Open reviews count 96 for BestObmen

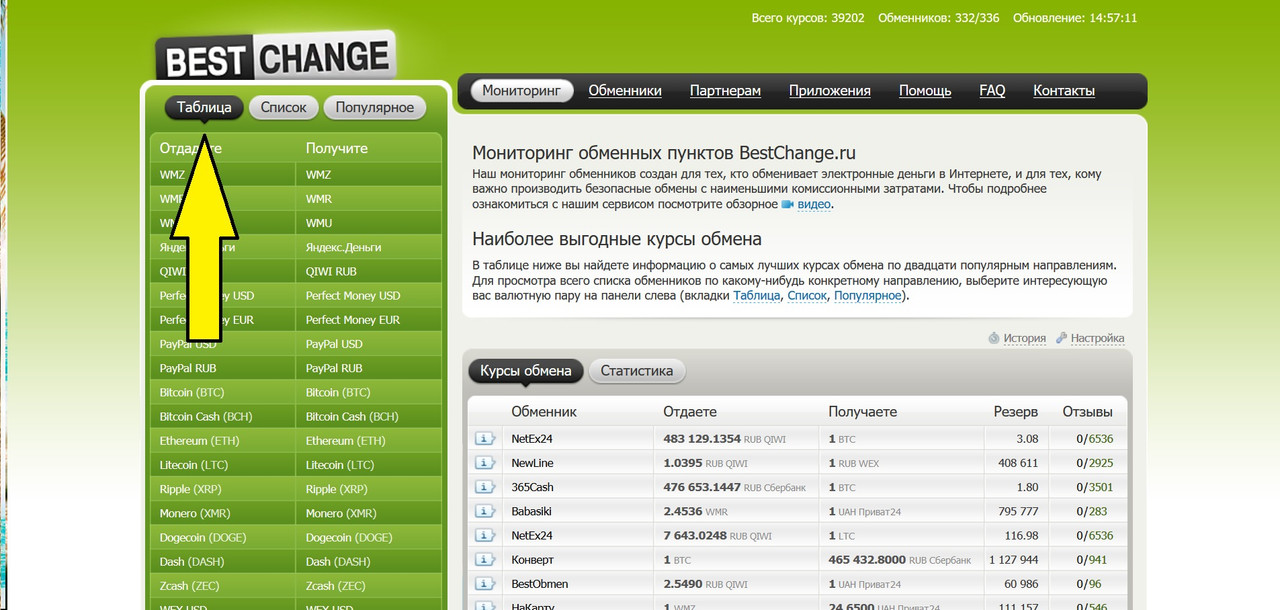coord(1095,584)
